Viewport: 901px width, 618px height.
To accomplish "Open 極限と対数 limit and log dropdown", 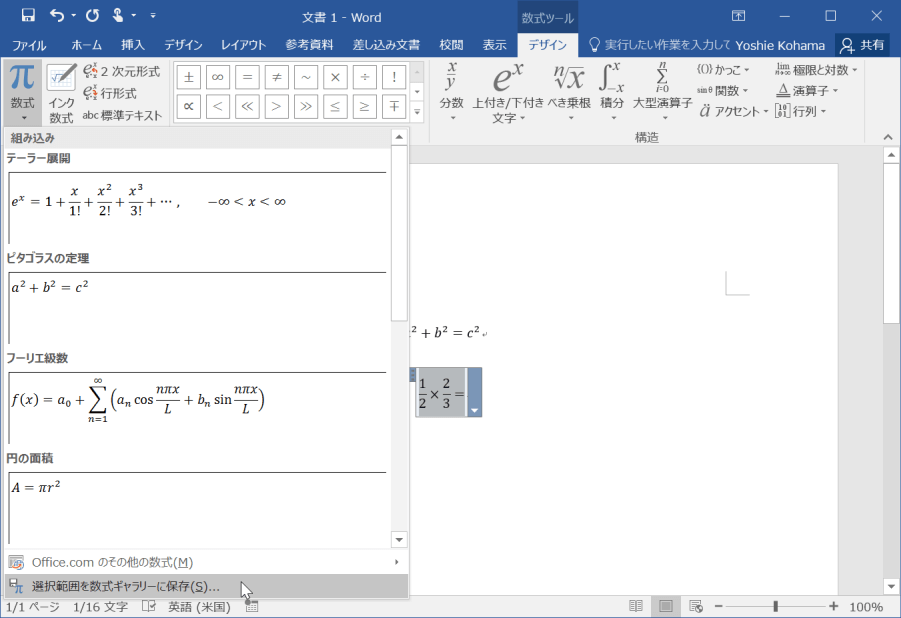I will pyautogui.click(x=815, y=70).
